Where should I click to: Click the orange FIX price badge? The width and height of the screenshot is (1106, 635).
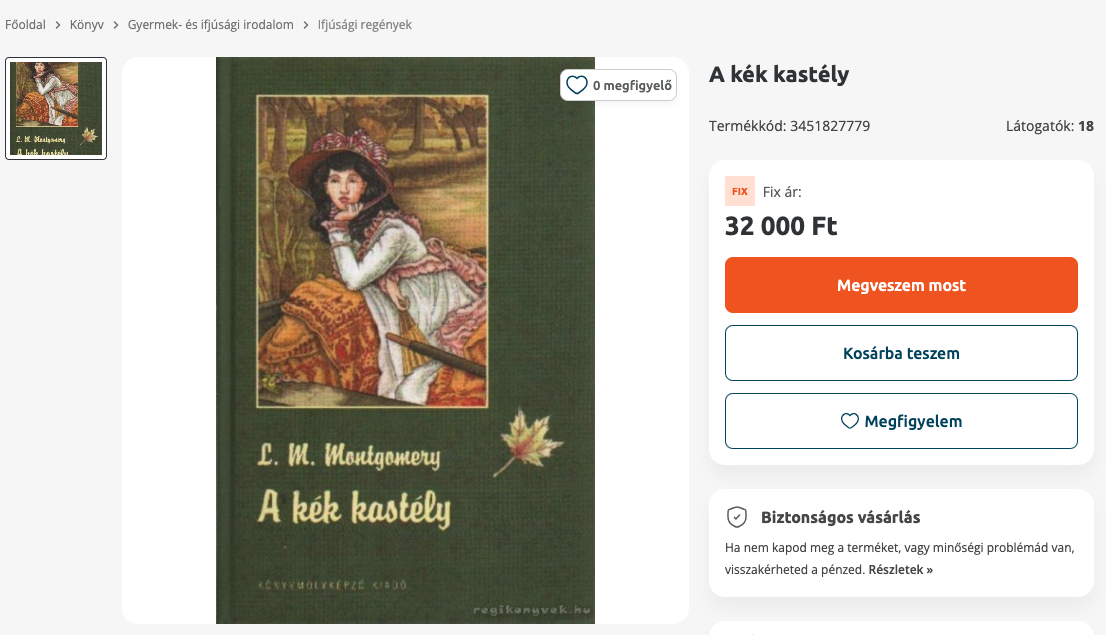(740, 191)
